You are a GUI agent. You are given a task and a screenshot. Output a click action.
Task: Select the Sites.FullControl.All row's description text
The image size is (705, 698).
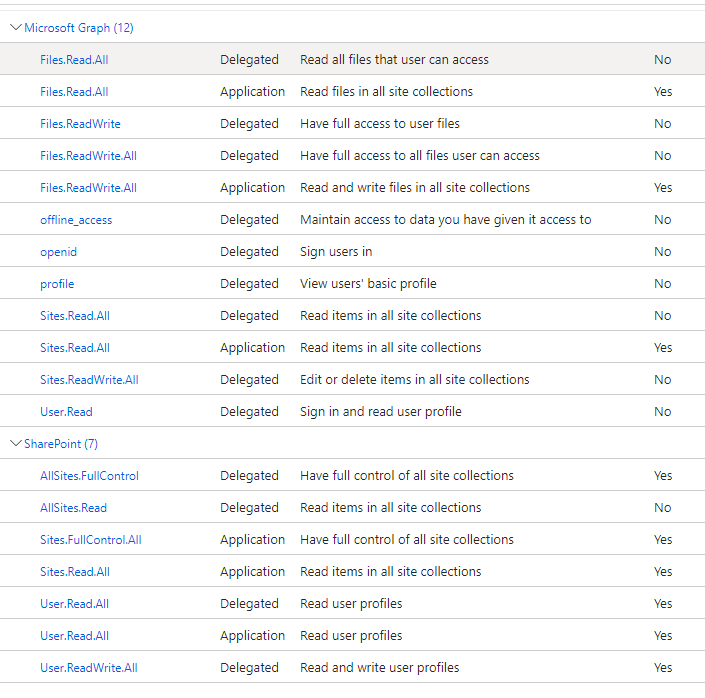pos(406,540)
